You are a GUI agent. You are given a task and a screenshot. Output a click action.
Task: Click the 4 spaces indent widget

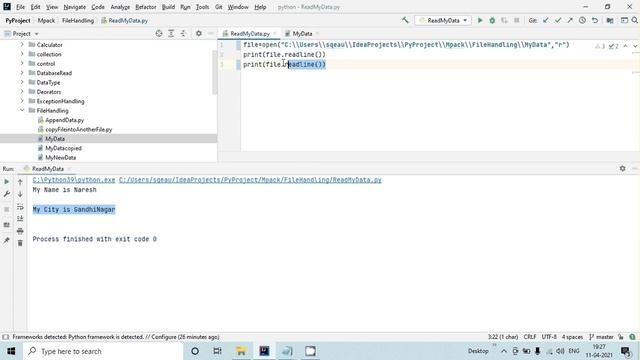click(572, 337)
